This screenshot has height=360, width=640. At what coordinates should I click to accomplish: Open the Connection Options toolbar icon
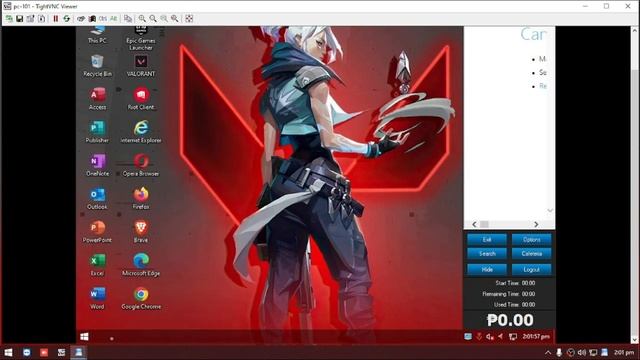[x=31, y=19]
